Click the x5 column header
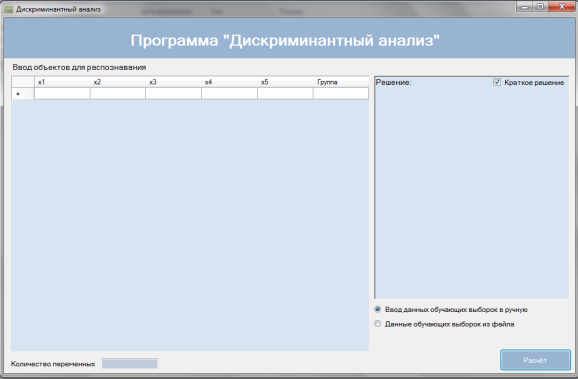The height and width of the screenshot is (380, 578). 285,82
